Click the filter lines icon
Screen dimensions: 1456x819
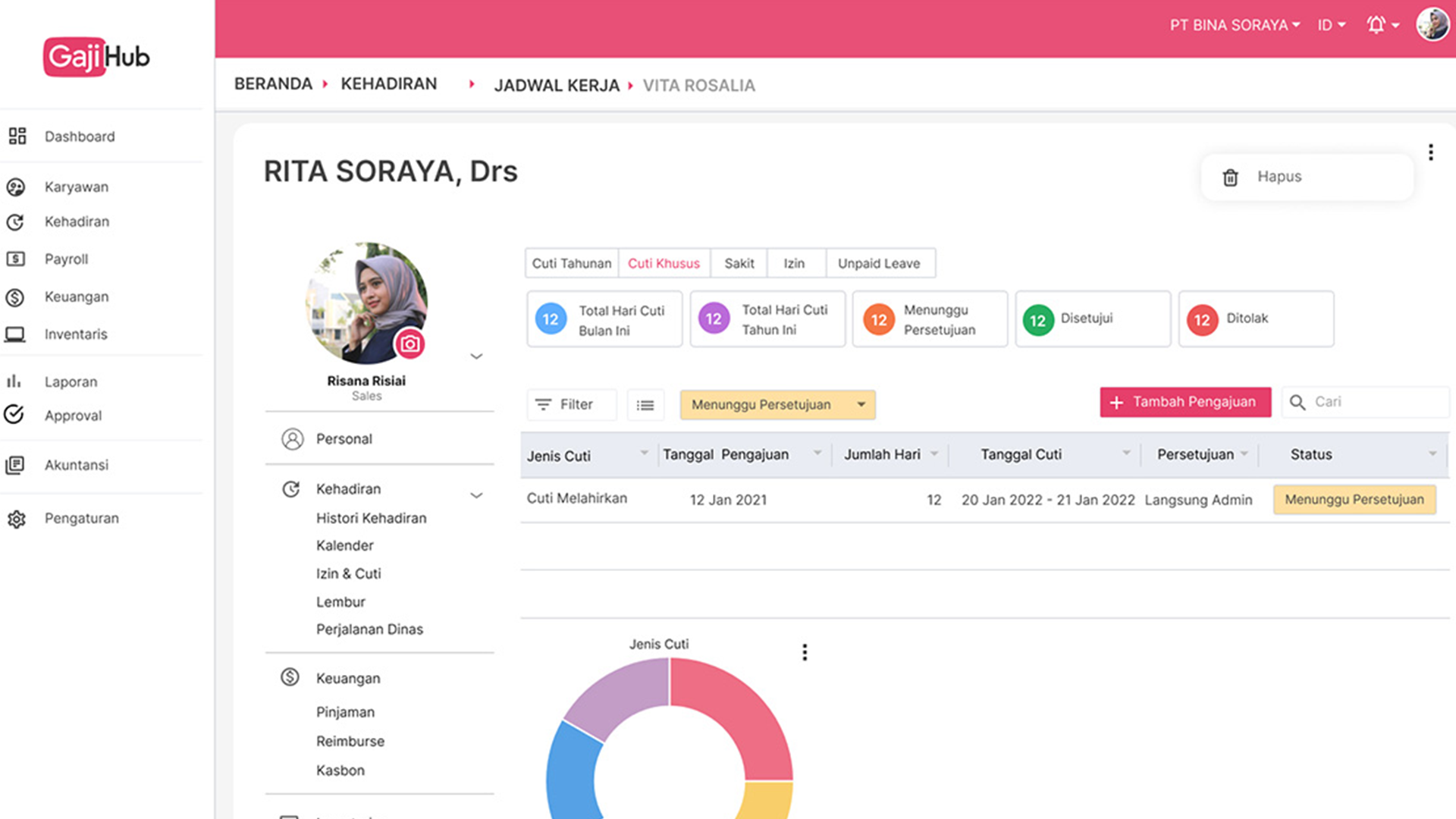(x=543, y=405)
